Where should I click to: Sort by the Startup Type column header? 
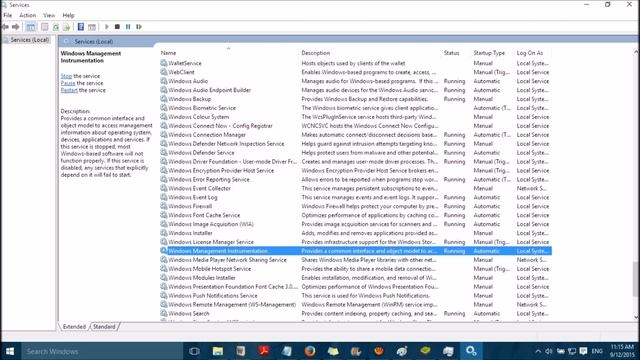click(492, 53)
